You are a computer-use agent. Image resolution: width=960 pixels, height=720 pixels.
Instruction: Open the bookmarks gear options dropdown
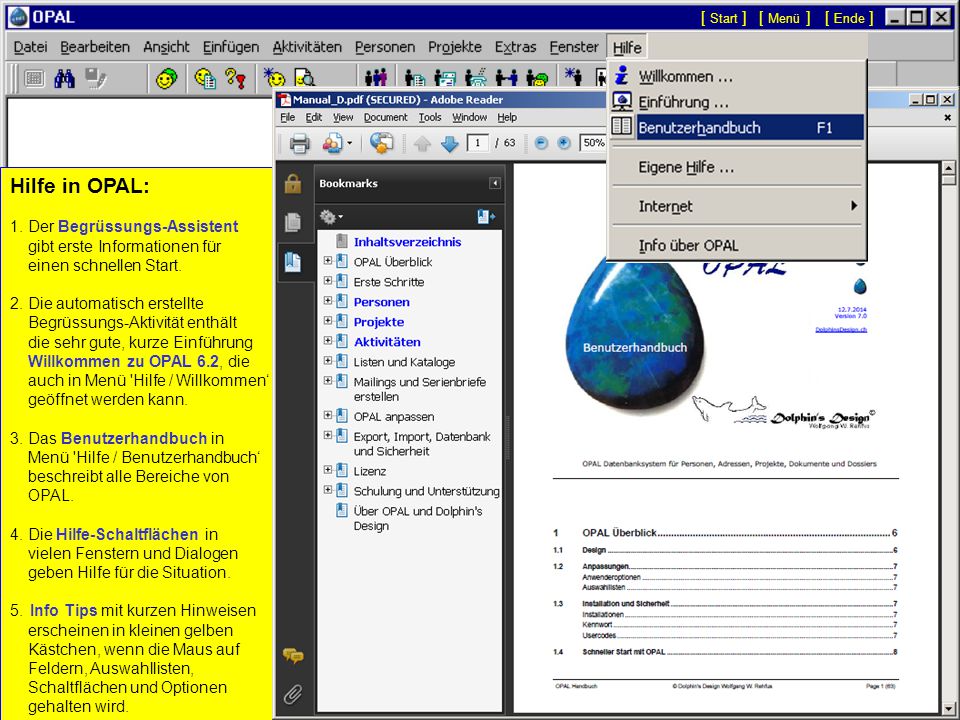331,217
